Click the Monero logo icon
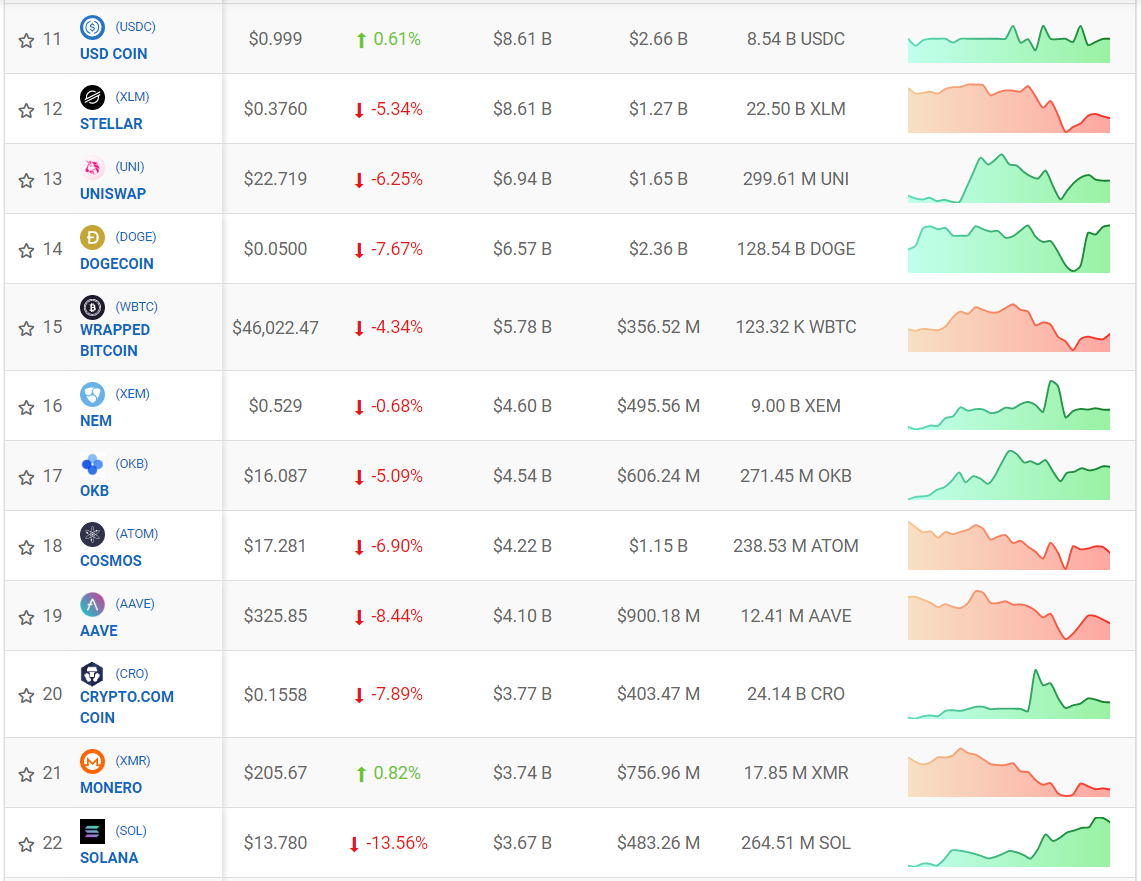Image resolution: width=1141 pixels, height=881 pixels. [92, 761]
